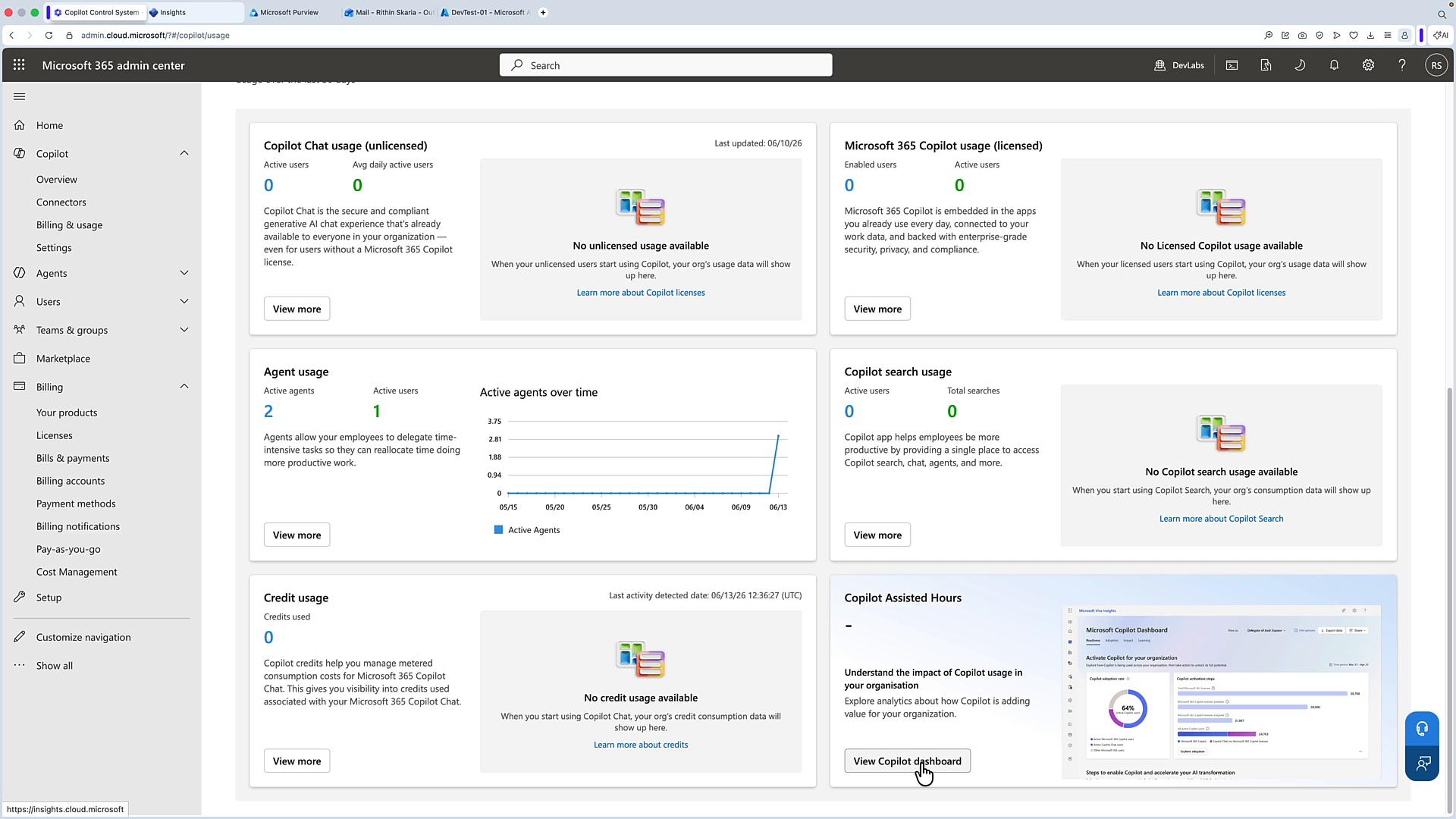This screenshot has width=1456, height=819.
Task: Switch to Mail - Rithin Skaria tab
Action: [x=389, y=12]
